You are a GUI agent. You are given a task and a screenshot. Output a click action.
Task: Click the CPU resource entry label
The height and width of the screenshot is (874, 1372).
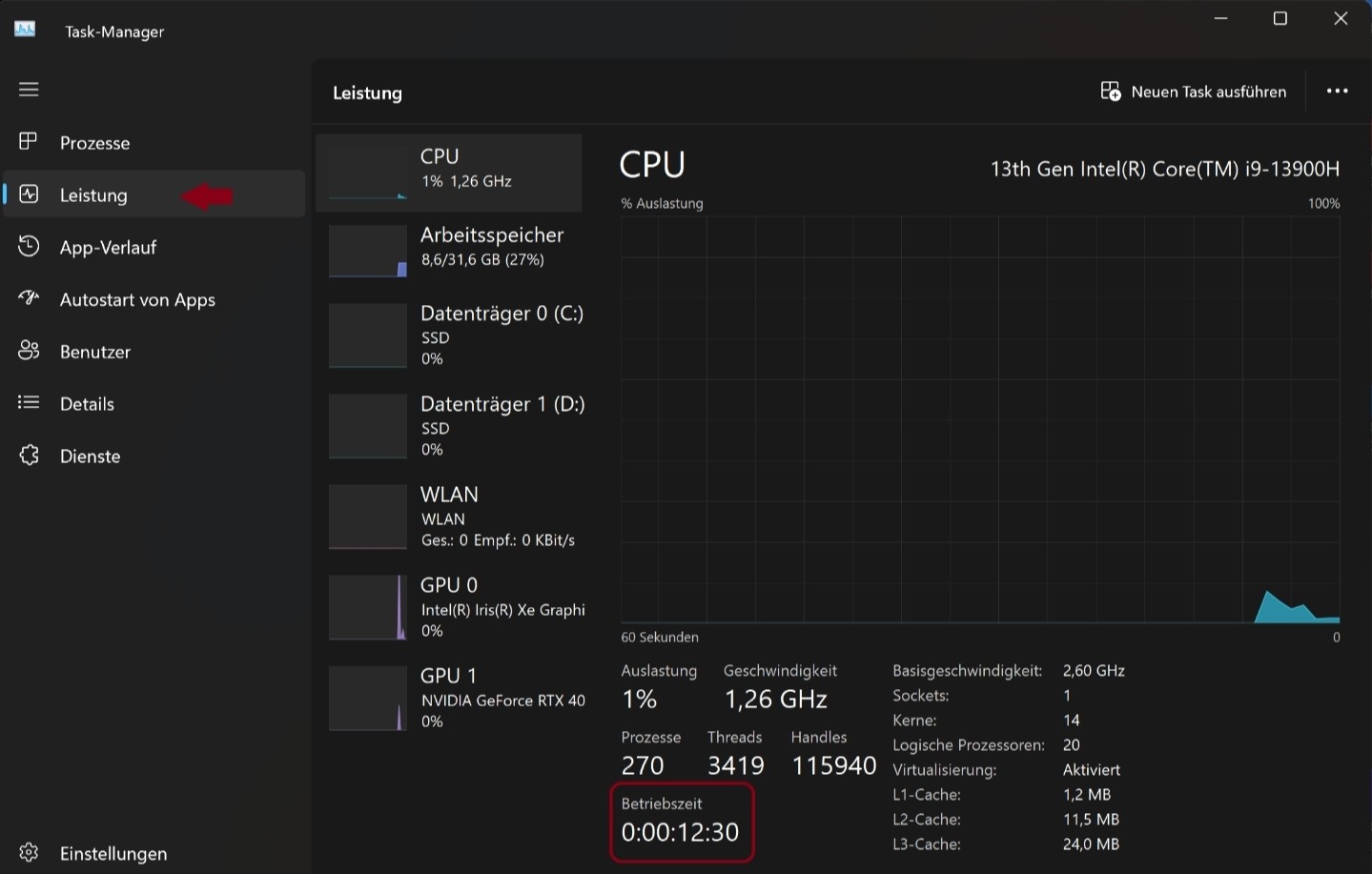tap(440, 156)
